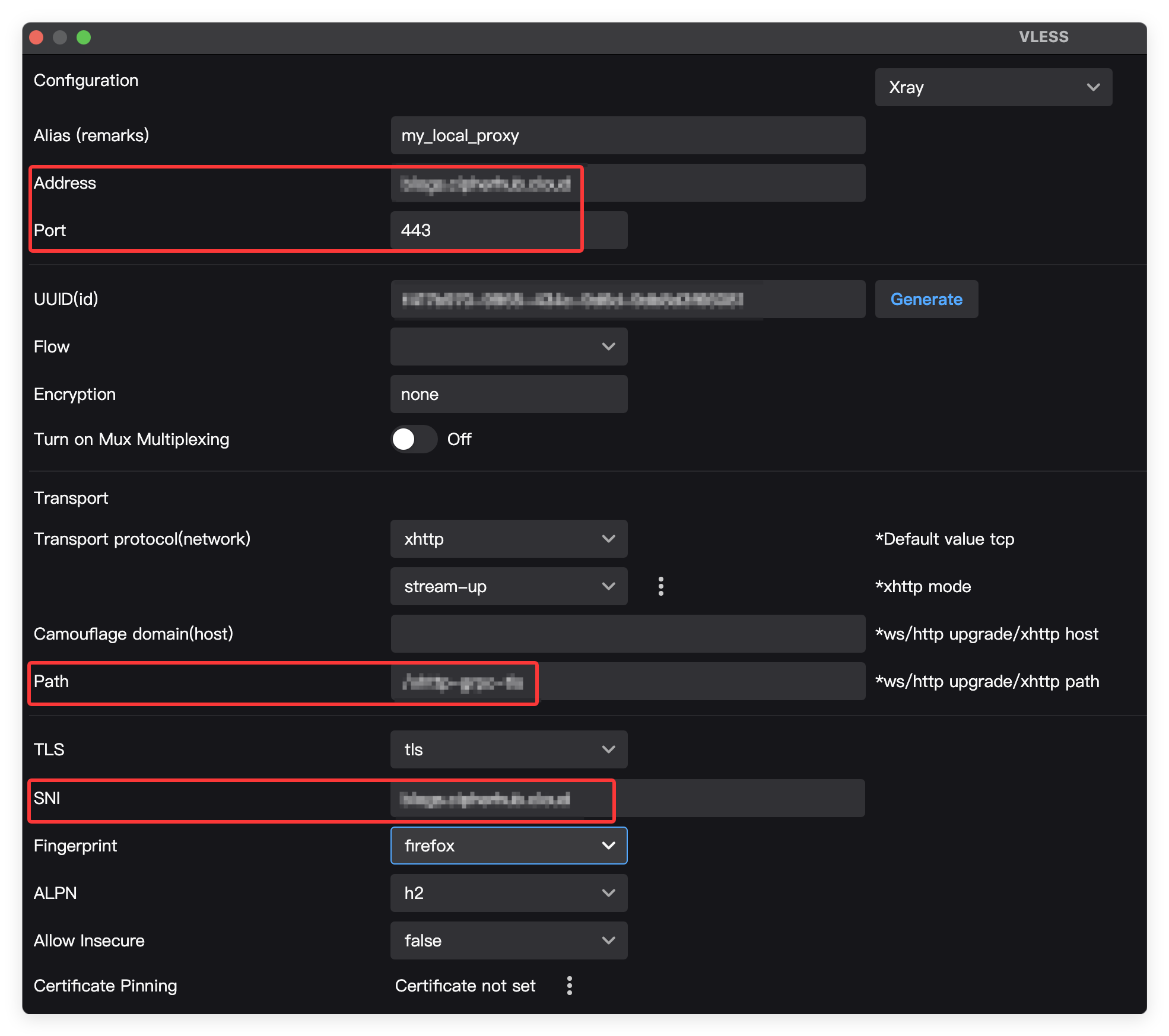Image resolution: width=1169 pixels, height=1036 pixels.
Task: Open the Fingerprint dropdown showing firefox
Action: click(x=508, y=846)
